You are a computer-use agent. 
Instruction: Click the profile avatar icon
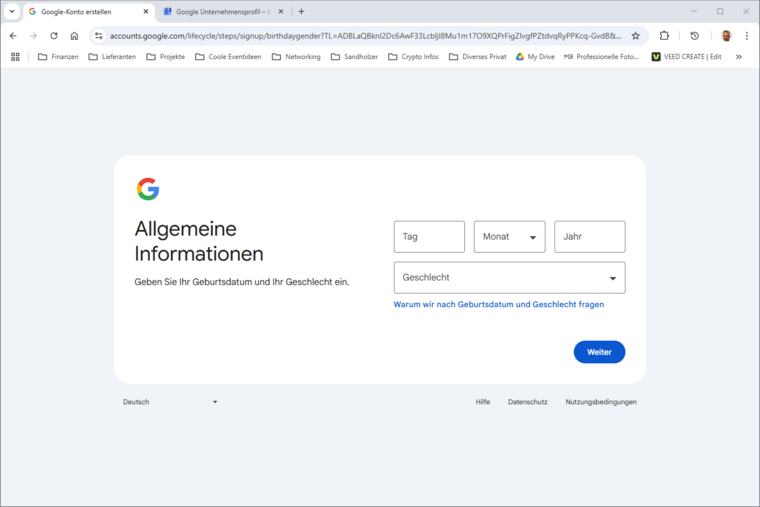(726, 35)
